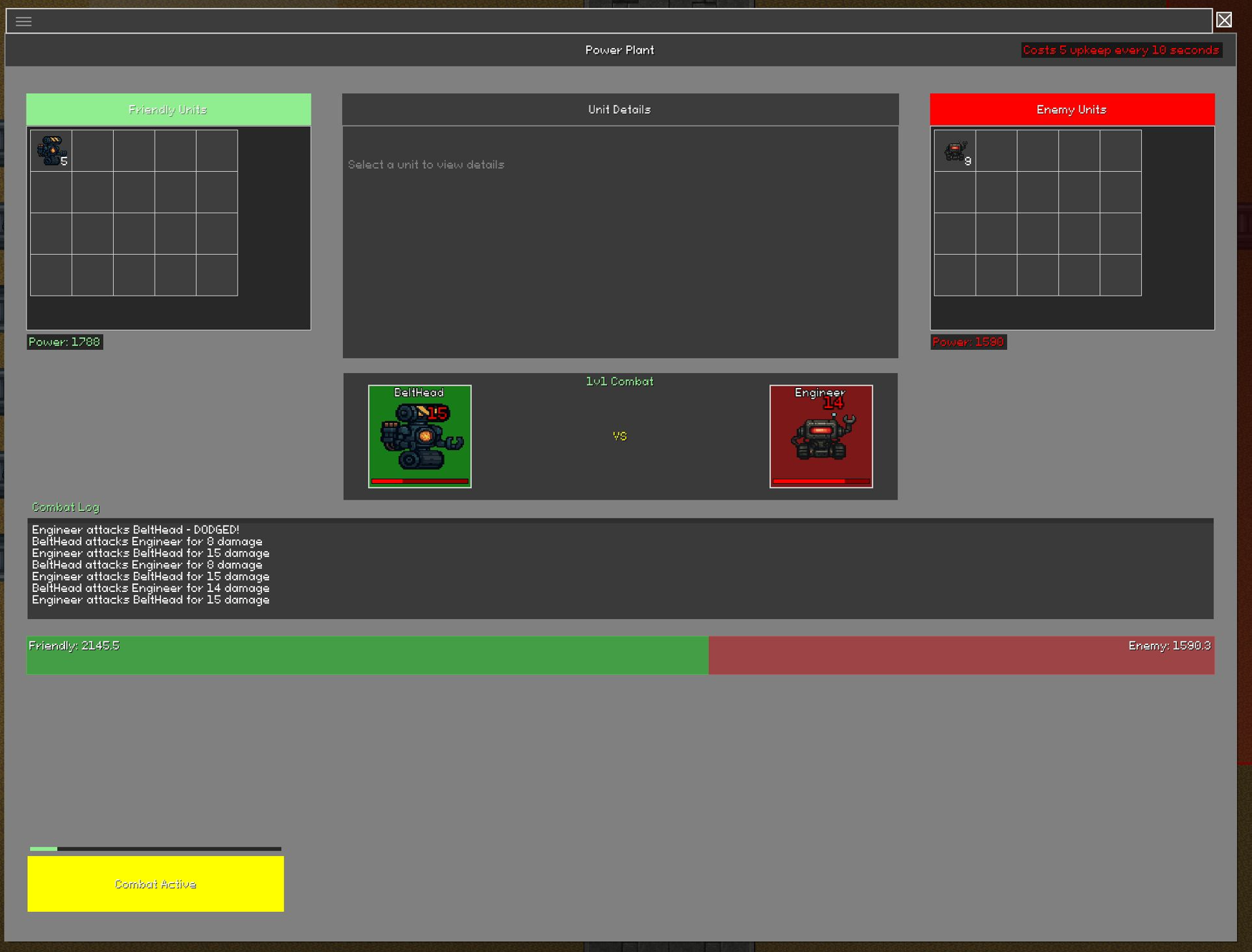Select the Friendly Units header
The width and height of the screenshot is (1252, 952).
coord(168,110)
